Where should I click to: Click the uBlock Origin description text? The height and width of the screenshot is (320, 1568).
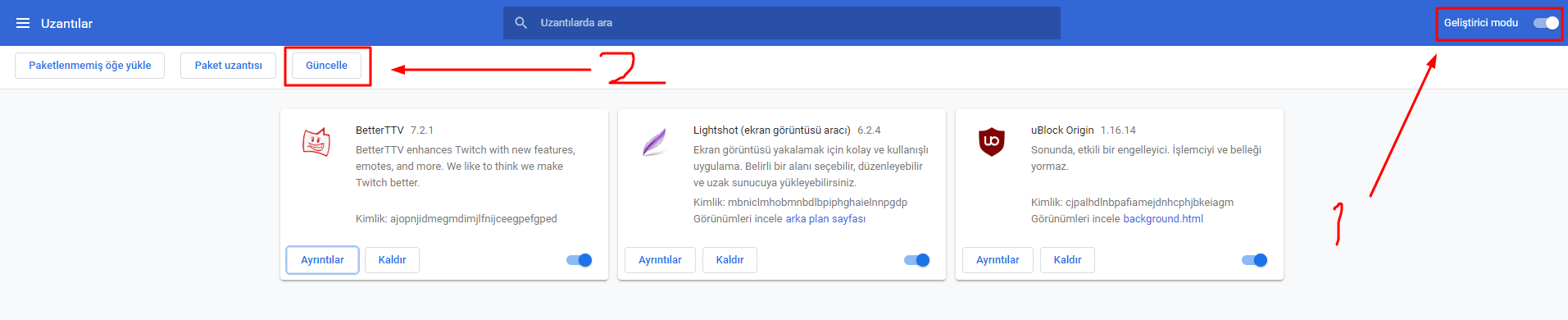coord(1146,158)
